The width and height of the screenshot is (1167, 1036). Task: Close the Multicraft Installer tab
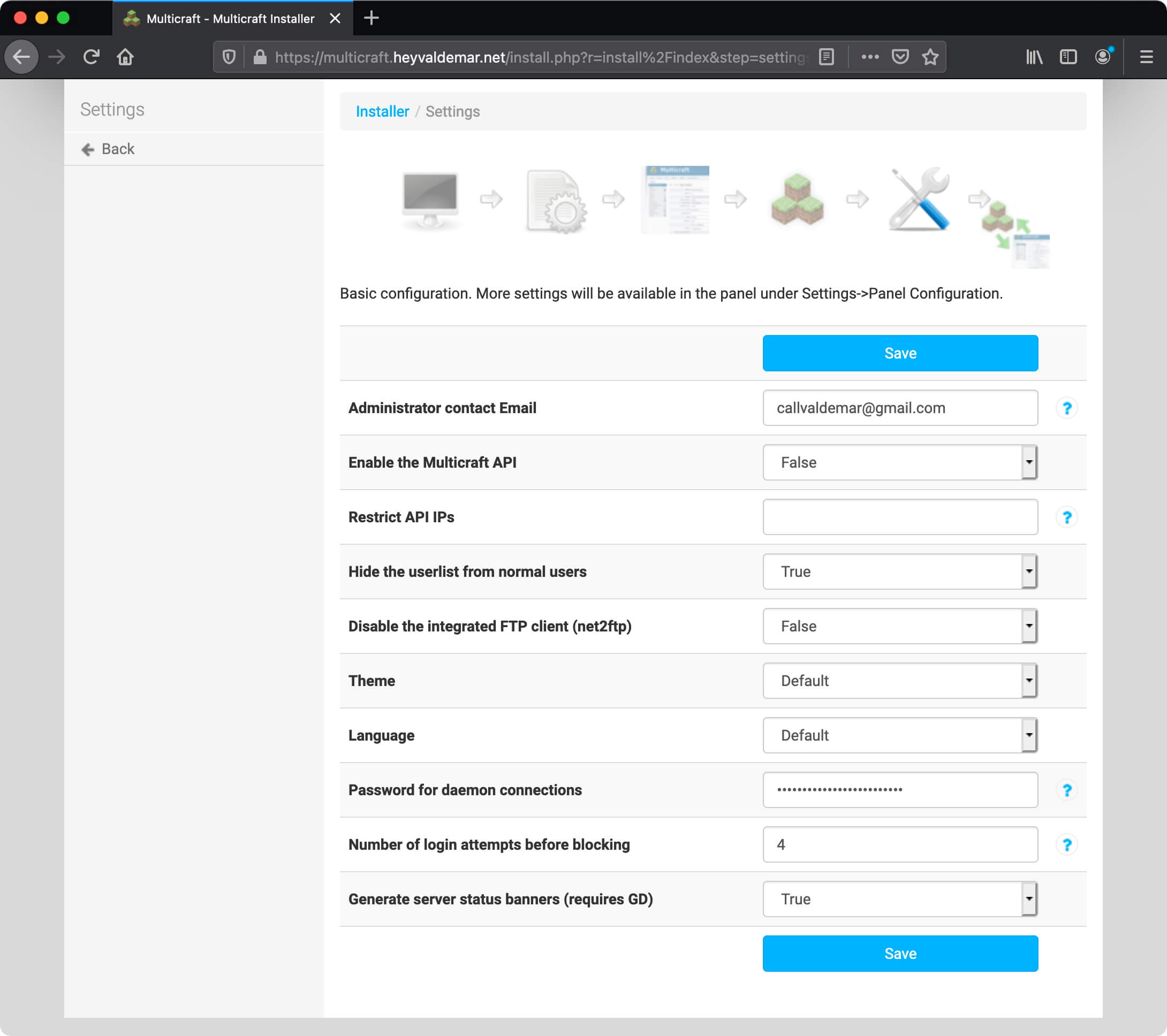[x=335, y=18]
